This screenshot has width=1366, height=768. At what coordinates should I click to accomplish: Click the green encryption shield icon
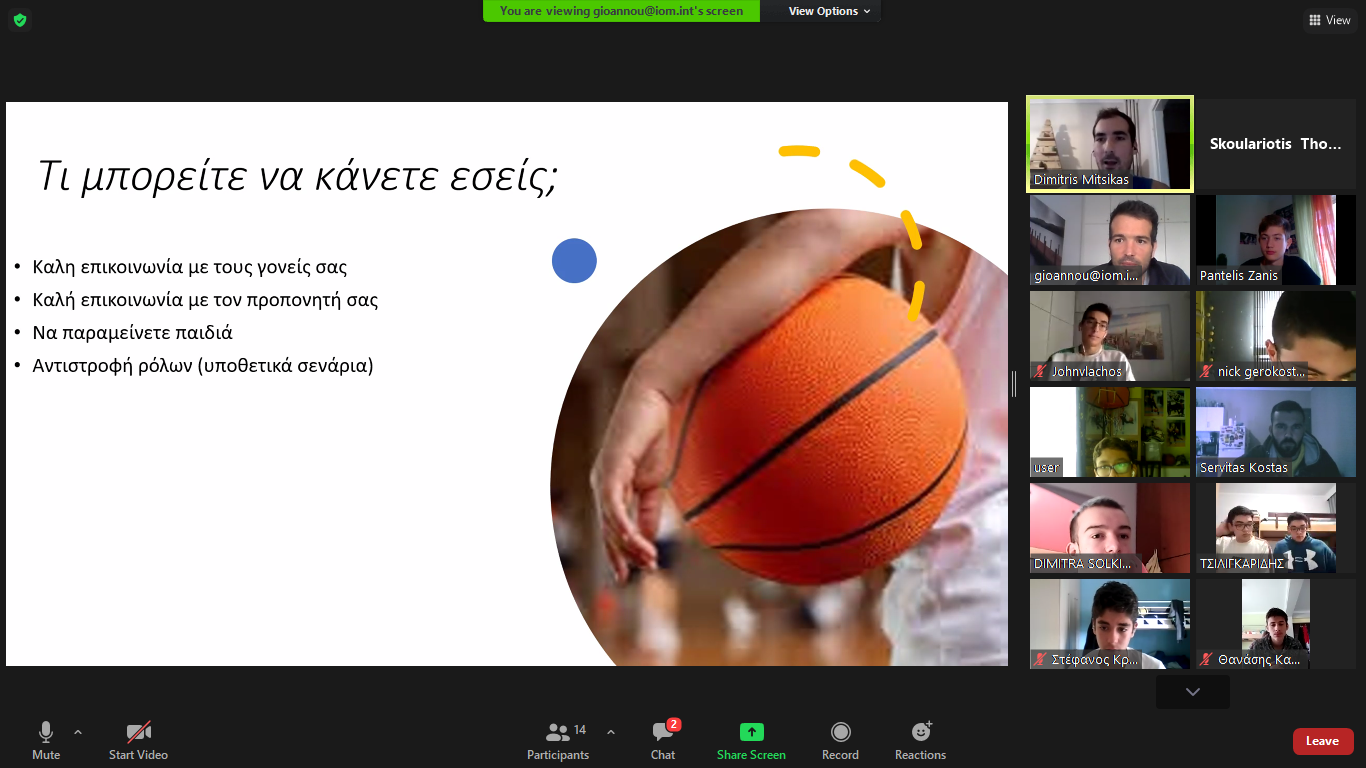pyautogui.click(x=20, y=20)
